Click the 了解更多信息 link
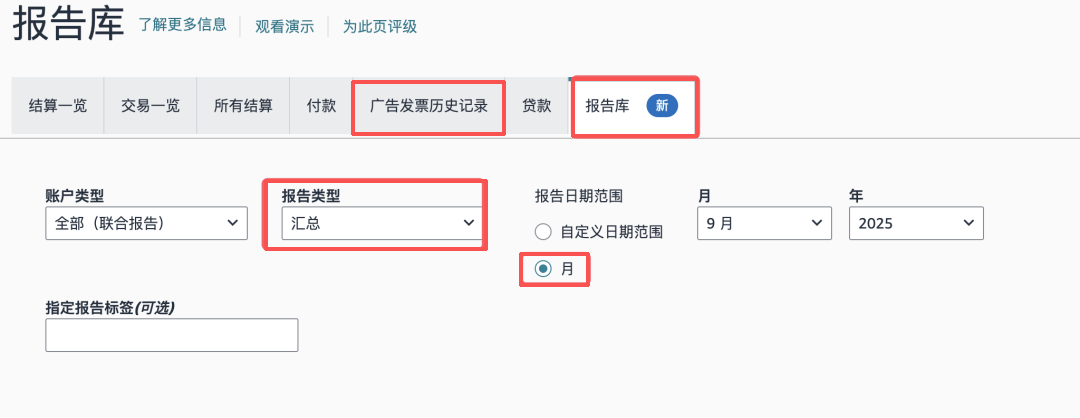1080x418 pixels. pyautogui.click(x=183, y=26)
